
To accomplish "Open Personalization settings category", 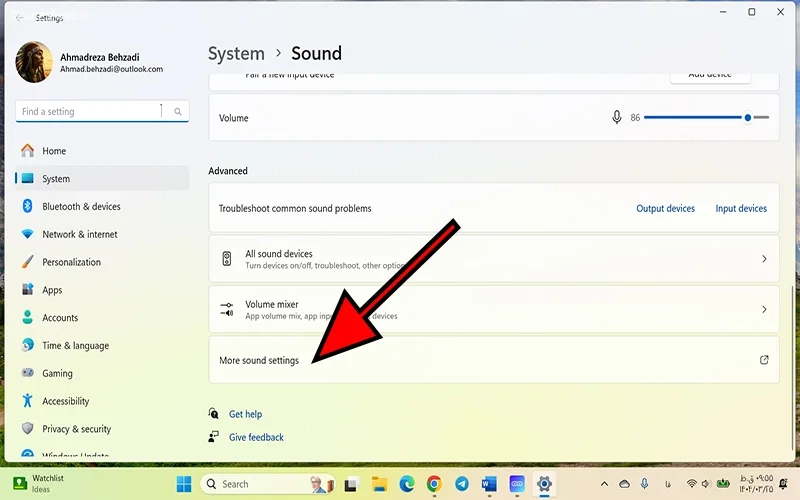I will (x=71, y=262).
